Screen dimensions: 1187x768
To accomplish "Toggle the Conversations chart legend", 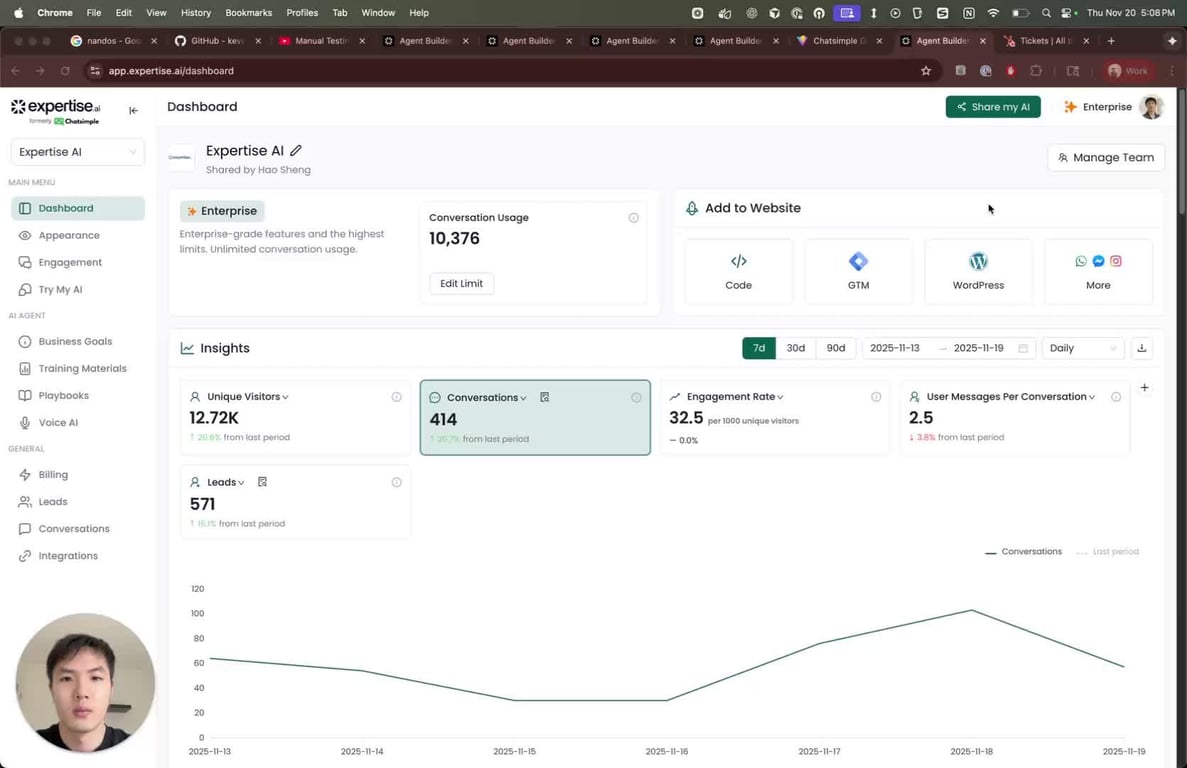I will pyautogui.click(x=1023, y=552).
